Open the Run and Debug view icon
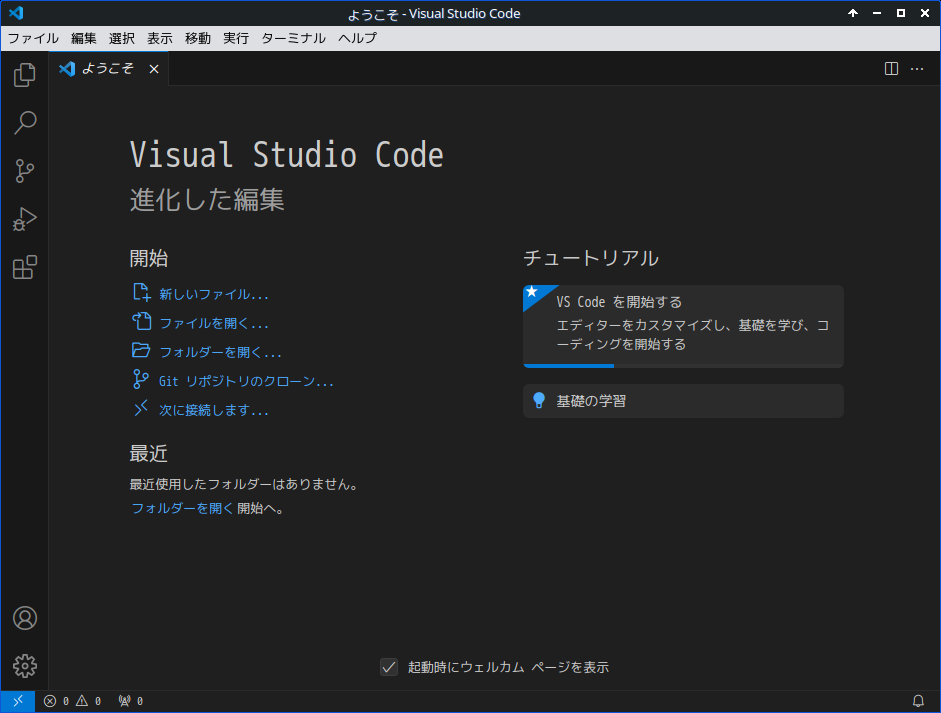This screenshot has width=941, height=713. coord(25,219)
